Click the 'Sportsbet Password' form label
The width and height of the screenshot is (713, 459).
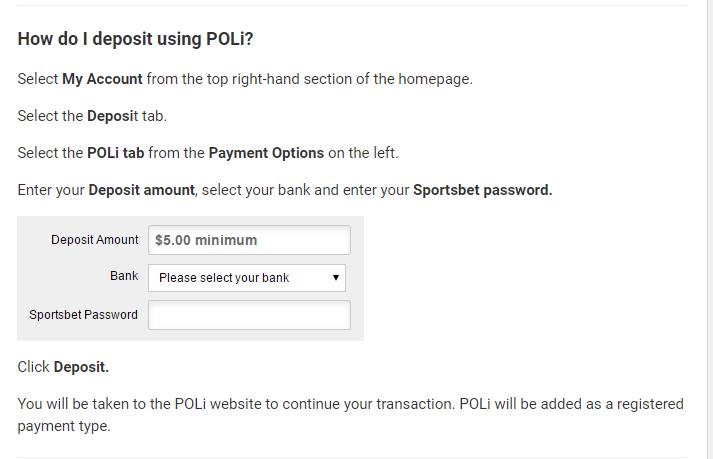[x=84, y=315]
